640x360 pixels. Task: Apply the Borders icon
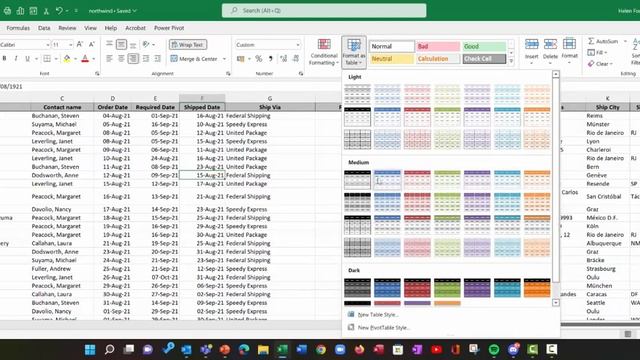pyautogui.click(x=47, y=59)
